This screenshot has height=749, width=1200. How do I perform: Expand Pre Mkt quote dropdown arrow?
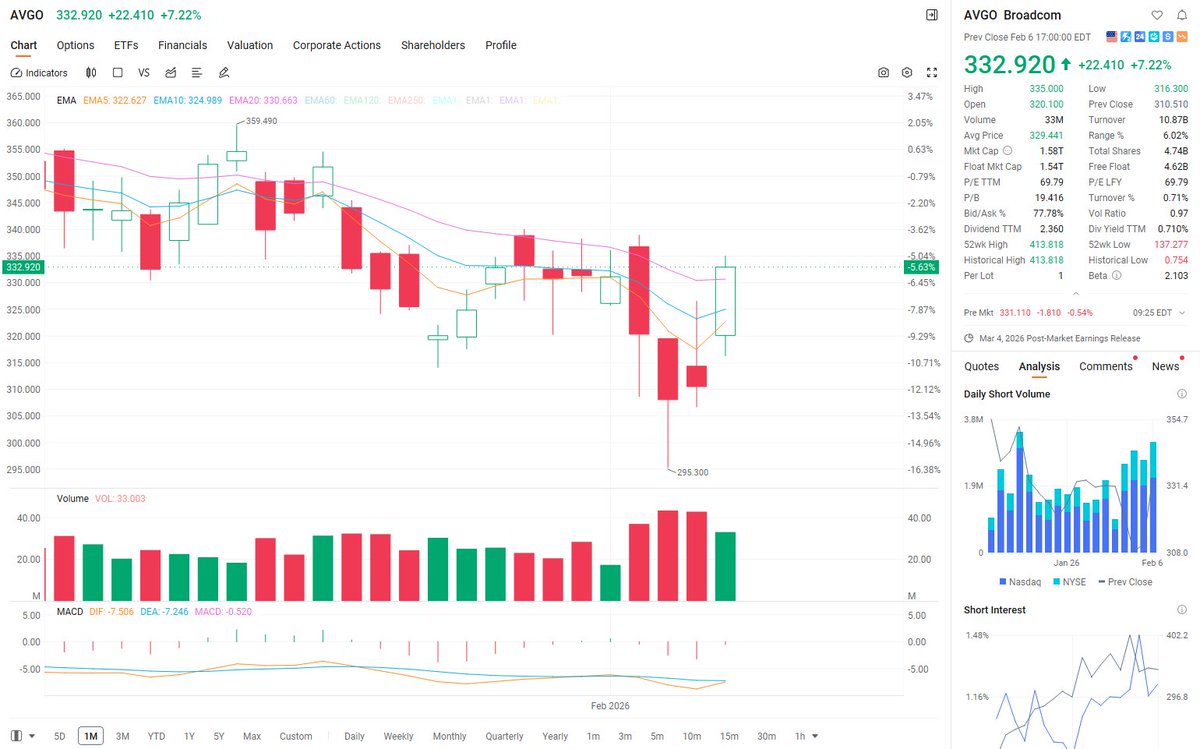tap(1182, 313)
